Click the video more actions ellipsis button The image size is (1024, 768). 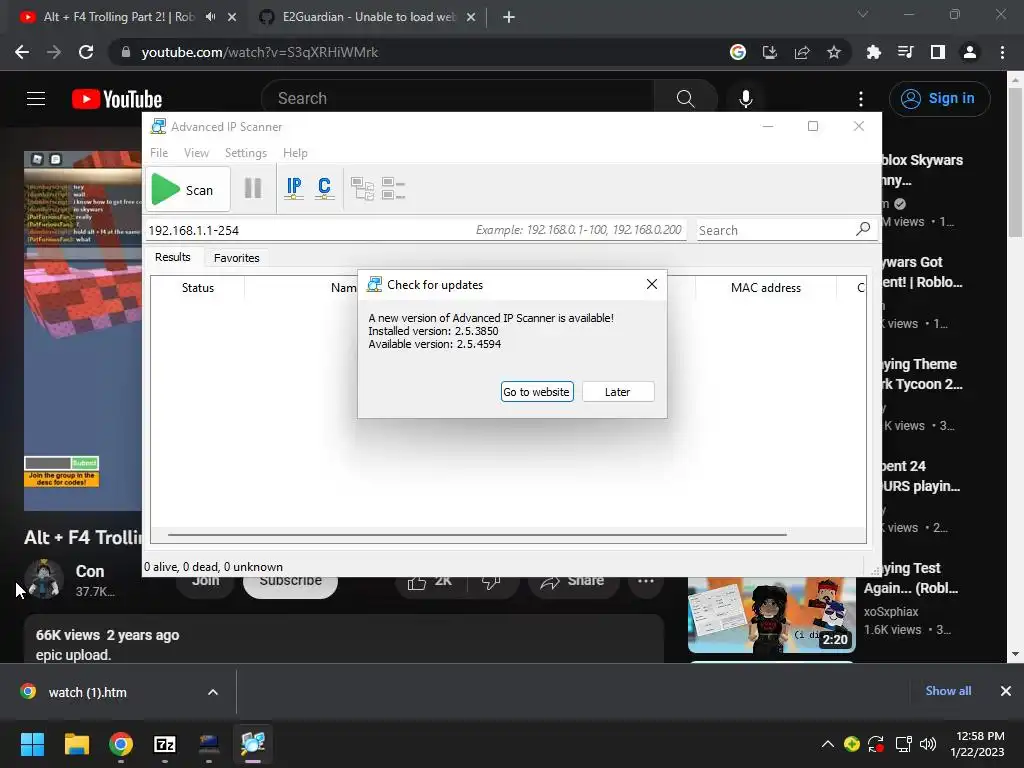click(646, 581)
